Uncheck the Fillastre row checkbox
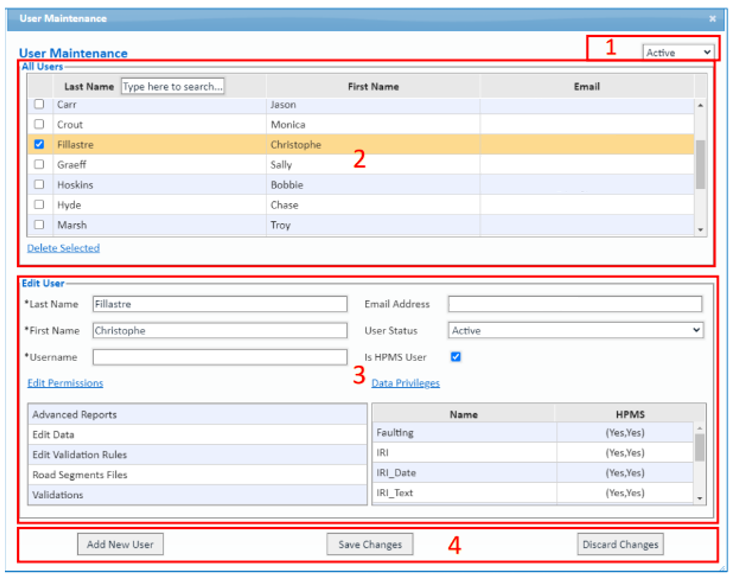736x578 pixels. [x=39, y=144]
